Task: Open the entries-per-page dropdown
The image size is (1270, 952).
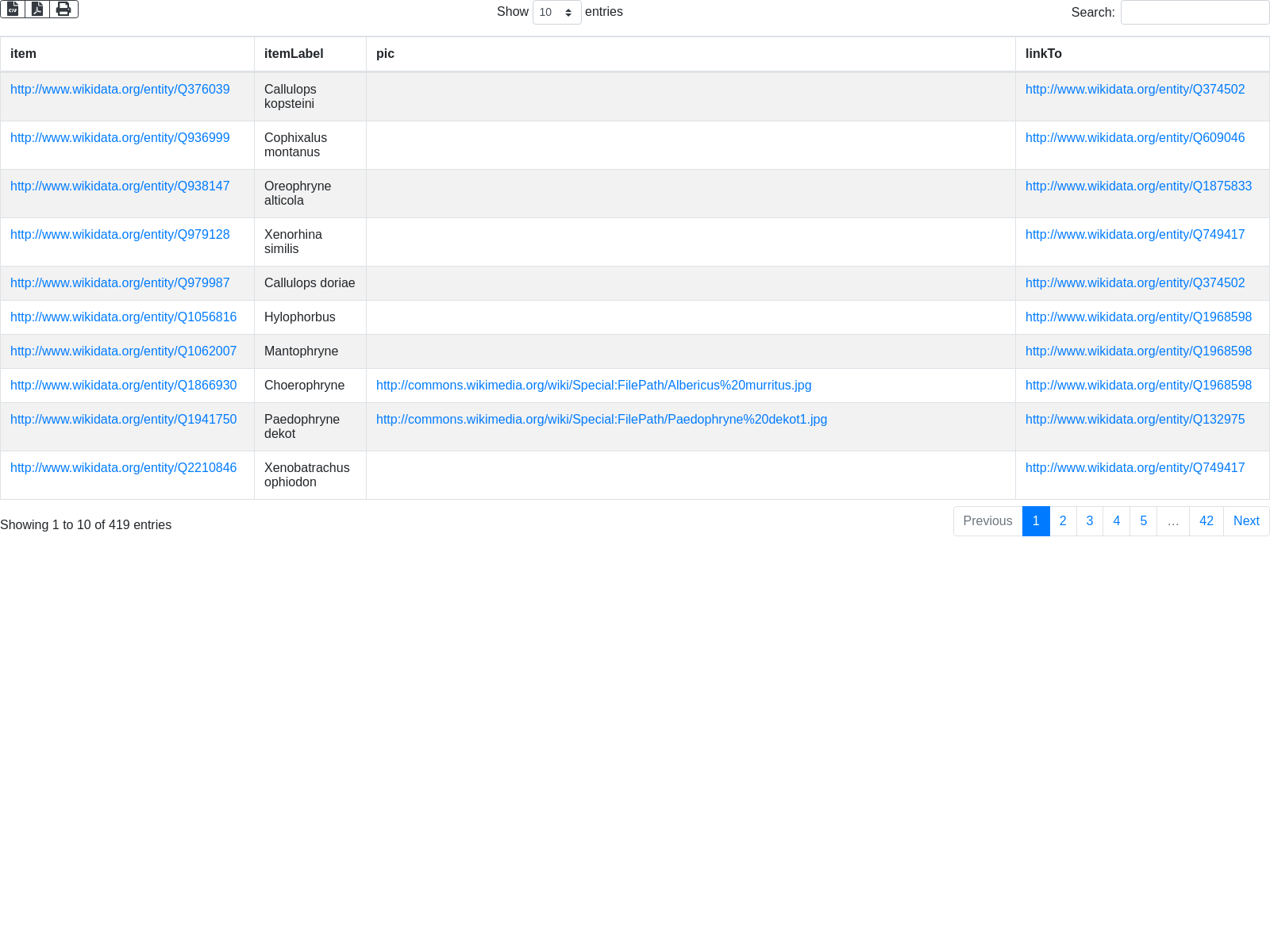Action: tap(556, 13)
